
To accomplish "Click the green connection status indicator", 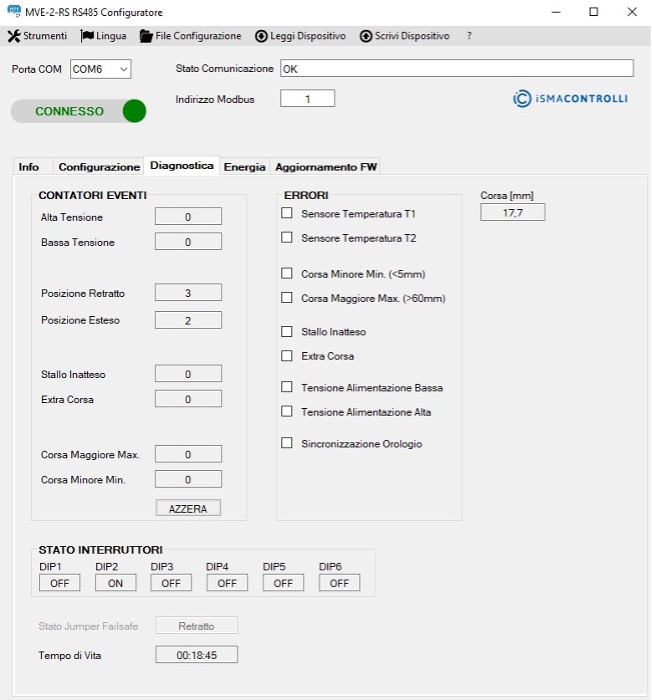I will pyautogui.click(x=134, y=111).
